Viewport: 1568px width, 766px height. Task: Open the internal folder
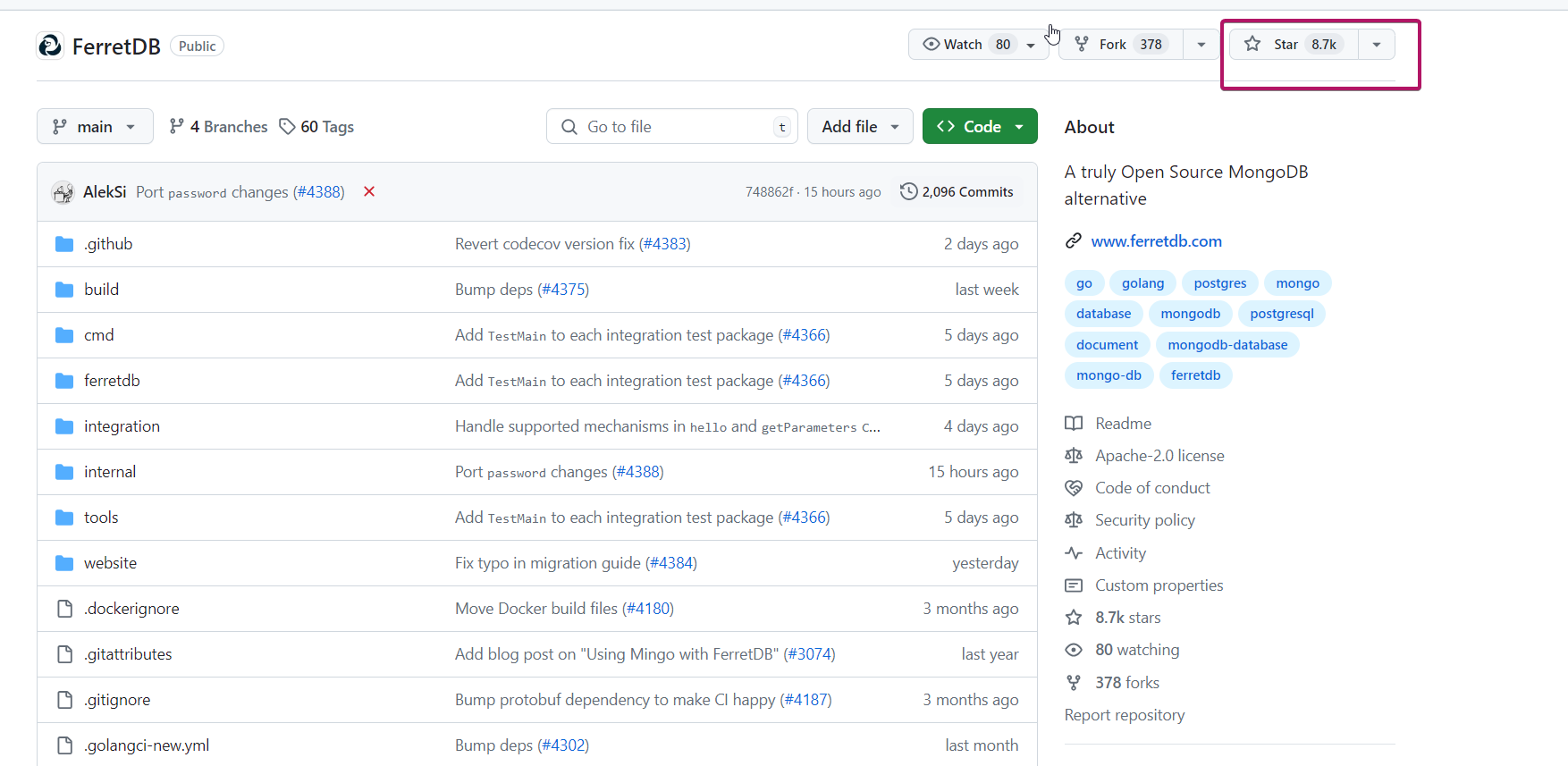tap(110, 472)
